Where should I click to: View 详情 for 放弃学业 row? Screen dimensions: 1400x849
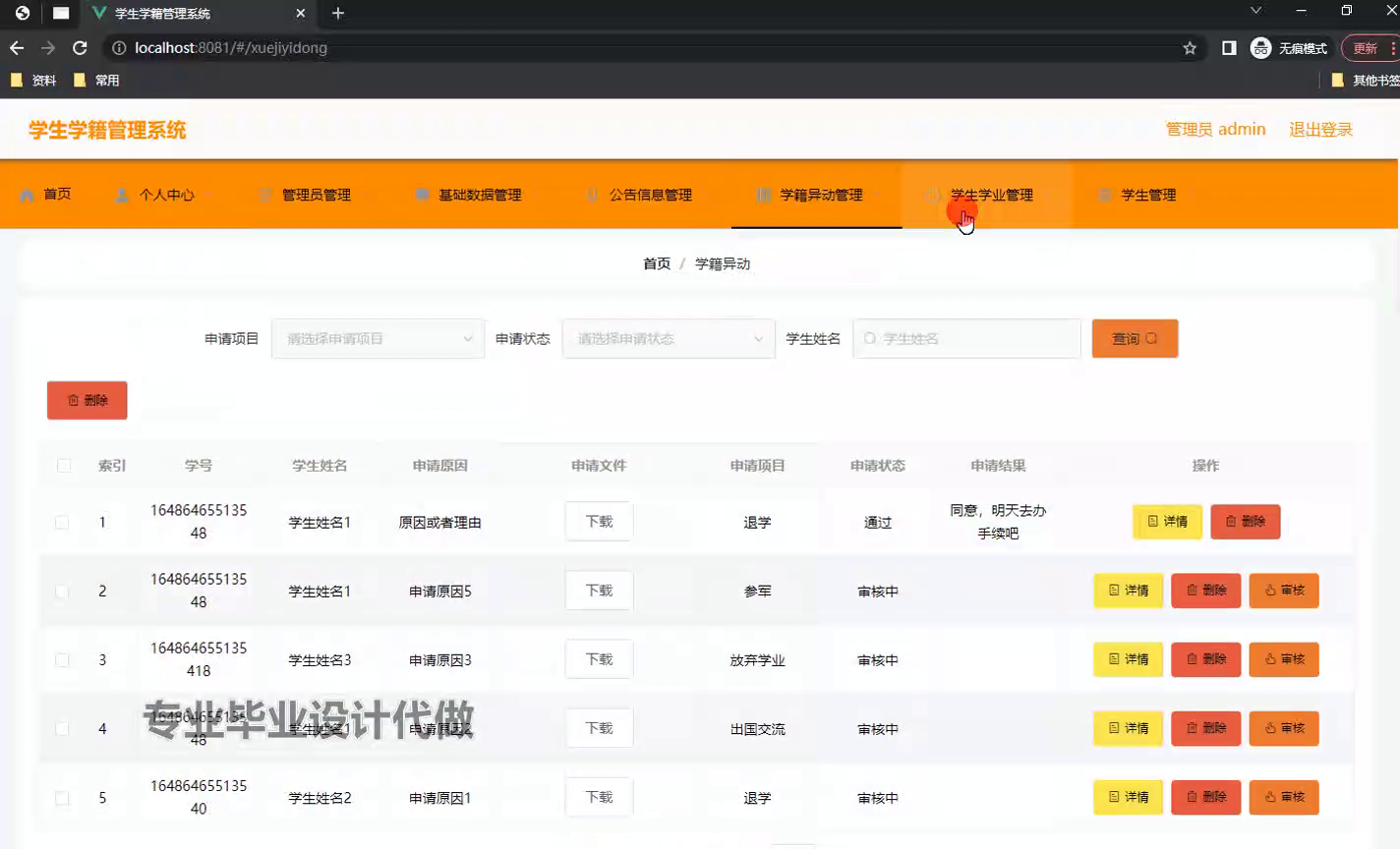(1129, 659)
